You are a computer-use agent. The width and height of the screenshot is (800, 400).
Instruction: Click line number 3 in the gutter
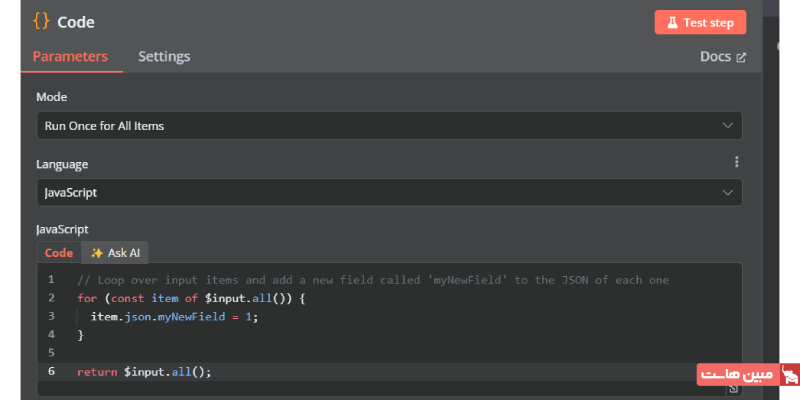coord(51,316)
